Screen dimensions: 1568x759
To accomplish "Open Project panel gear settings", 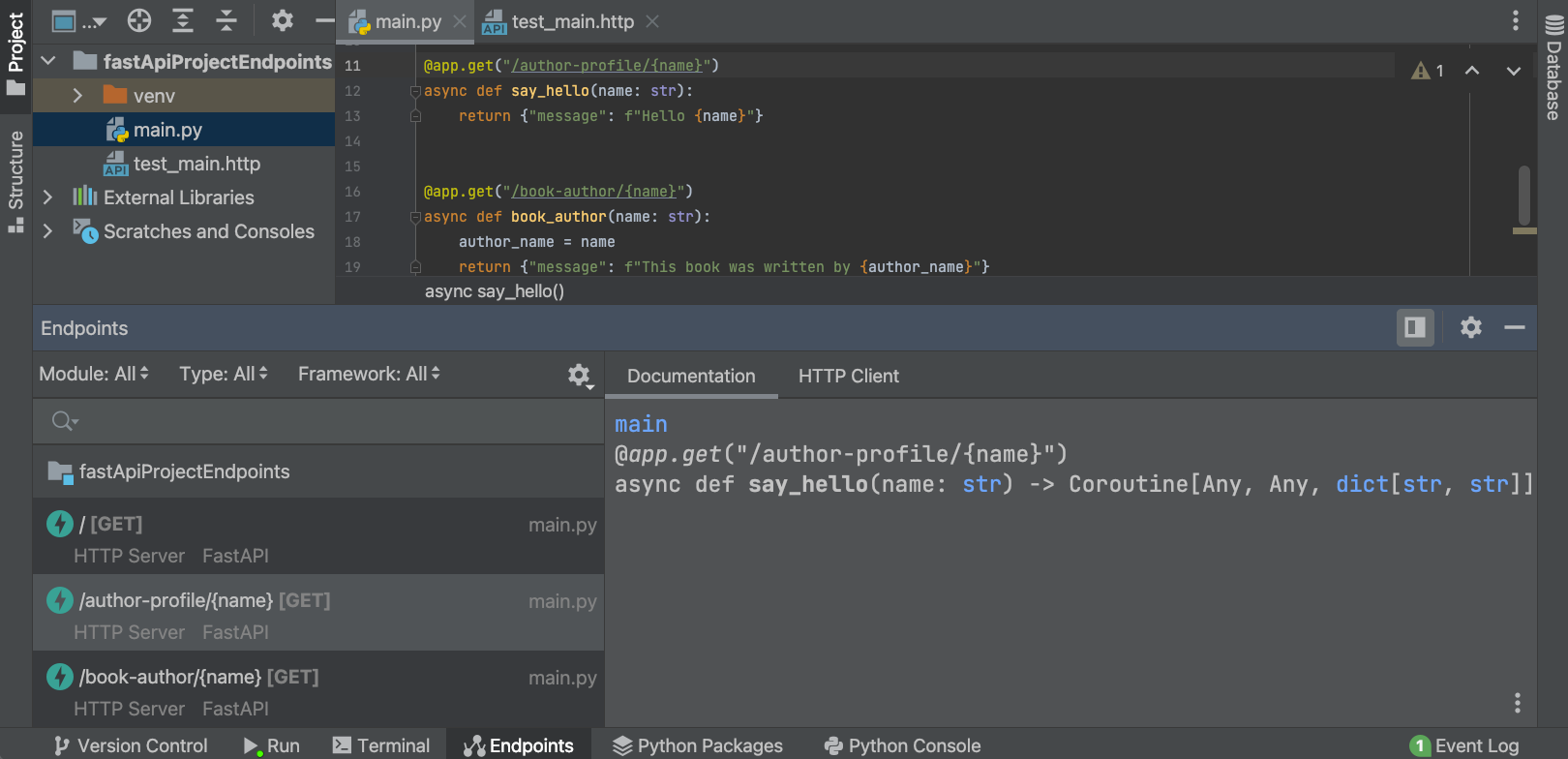I will 282,20.
